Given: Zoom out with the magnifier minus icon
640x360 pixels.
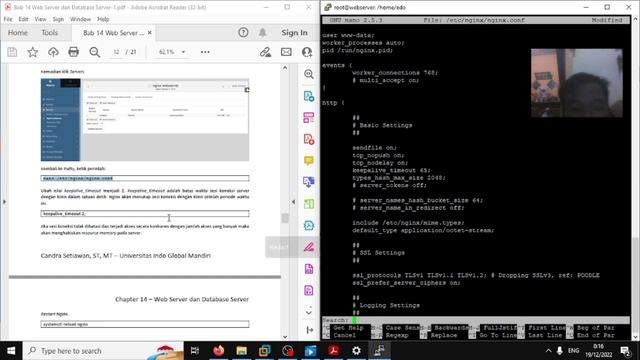Looking at the screenshot, I should click(x=95, y=52).
